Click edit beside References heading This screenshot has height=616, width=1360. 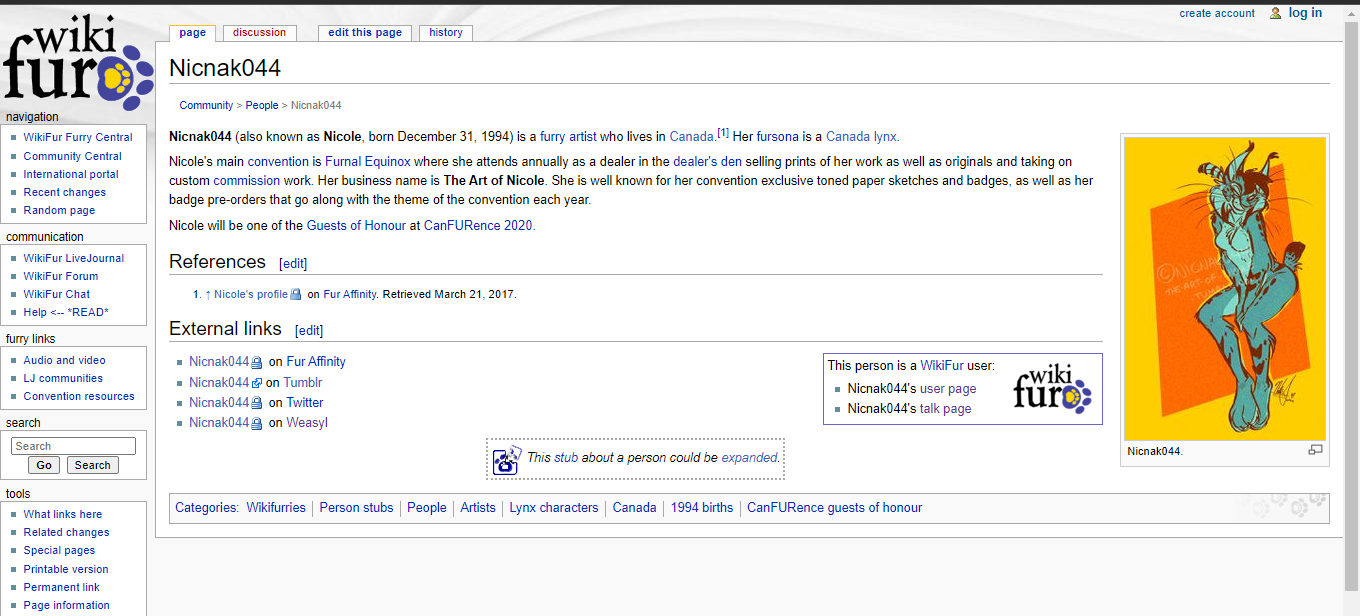[293, 264]
